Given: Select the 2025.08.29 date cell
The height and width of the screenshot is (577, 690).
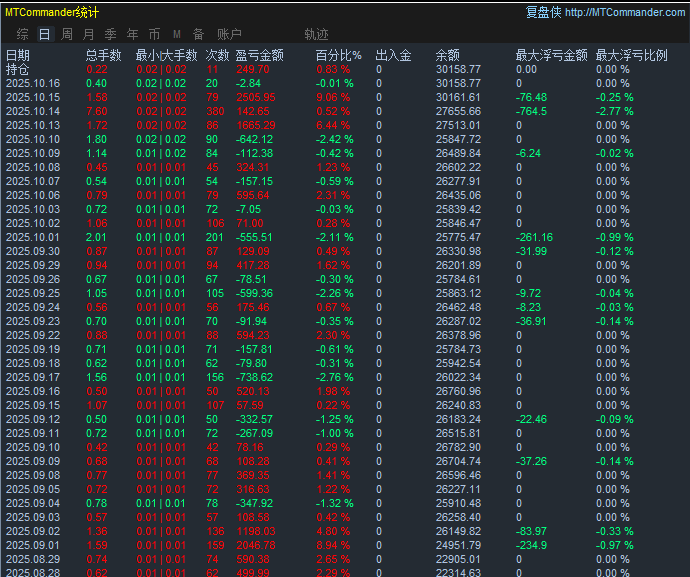Looking at the screenshot, I should pyautogui.click(x=33, y=559).
